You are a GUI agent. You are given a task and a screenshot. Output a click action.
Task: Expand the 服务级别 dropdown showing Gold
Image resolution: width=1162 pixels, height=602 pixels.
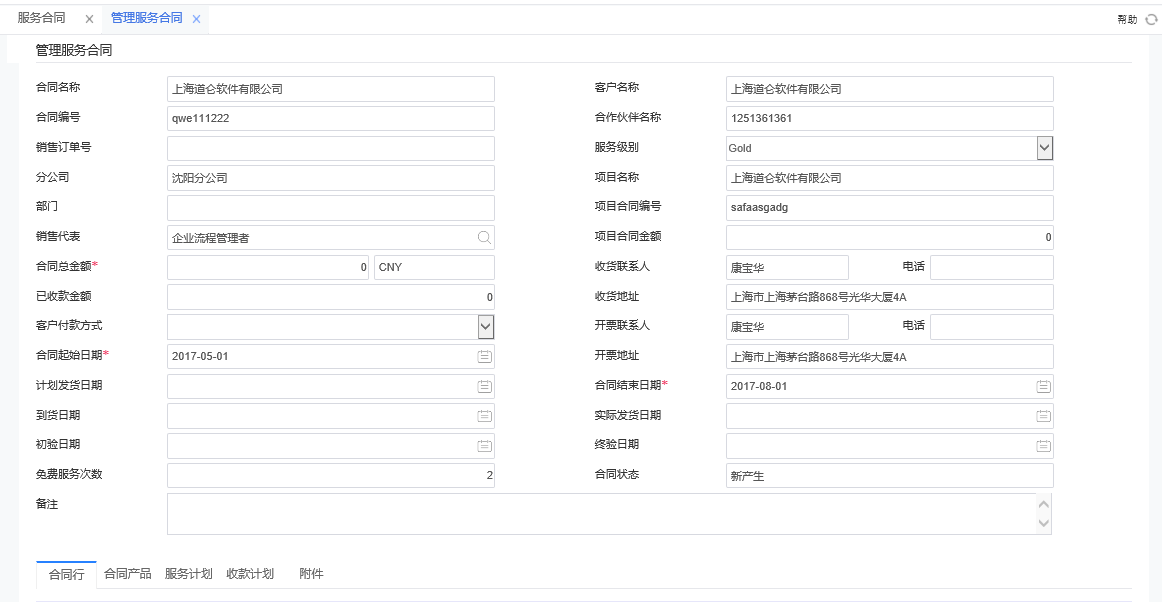(1045, 147)
